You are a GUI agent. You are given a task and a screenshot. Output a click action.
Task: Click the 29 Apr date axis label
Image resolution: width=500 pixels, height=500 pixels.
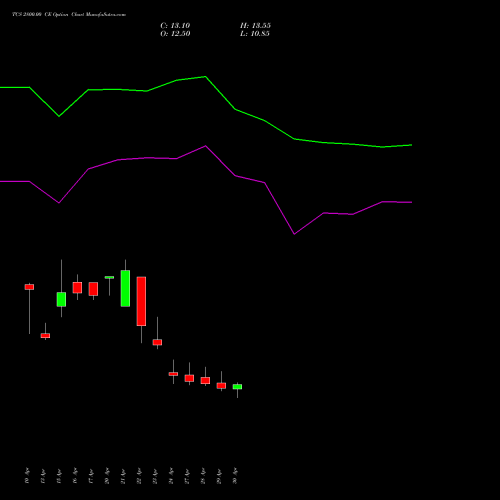(219, 476)
